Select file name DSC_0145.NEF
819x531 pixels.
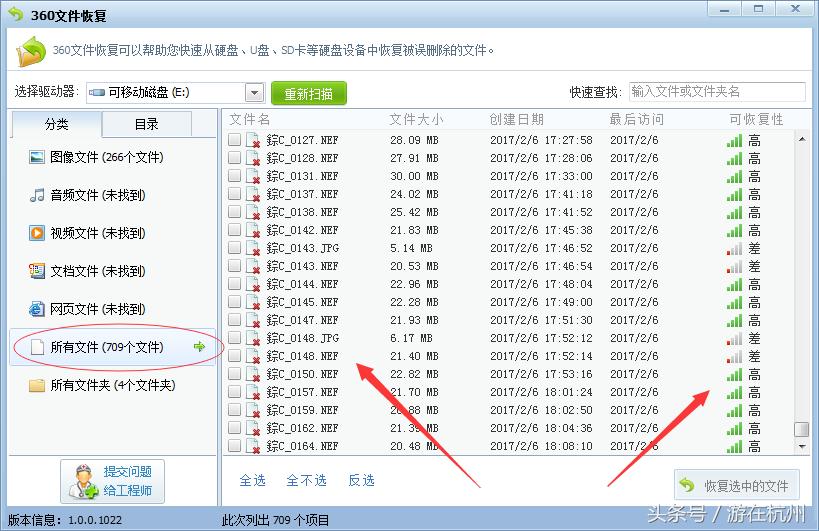click(x=302, y=303)
